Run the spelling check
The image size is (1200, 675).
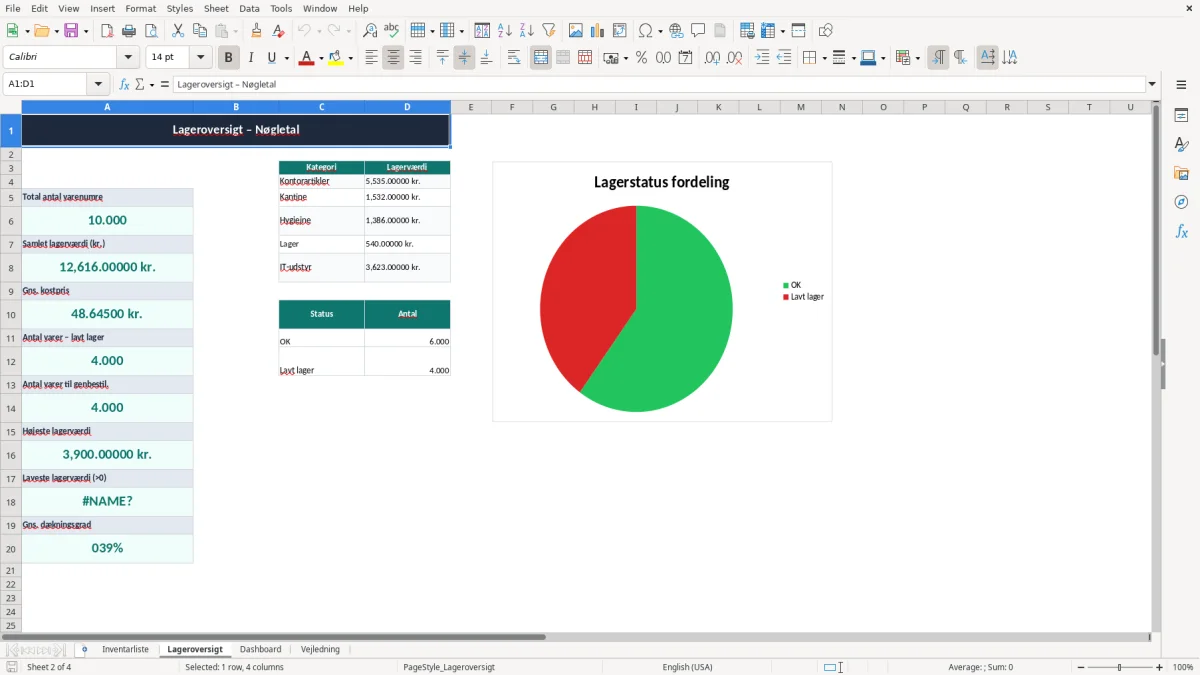pos(392,31)
